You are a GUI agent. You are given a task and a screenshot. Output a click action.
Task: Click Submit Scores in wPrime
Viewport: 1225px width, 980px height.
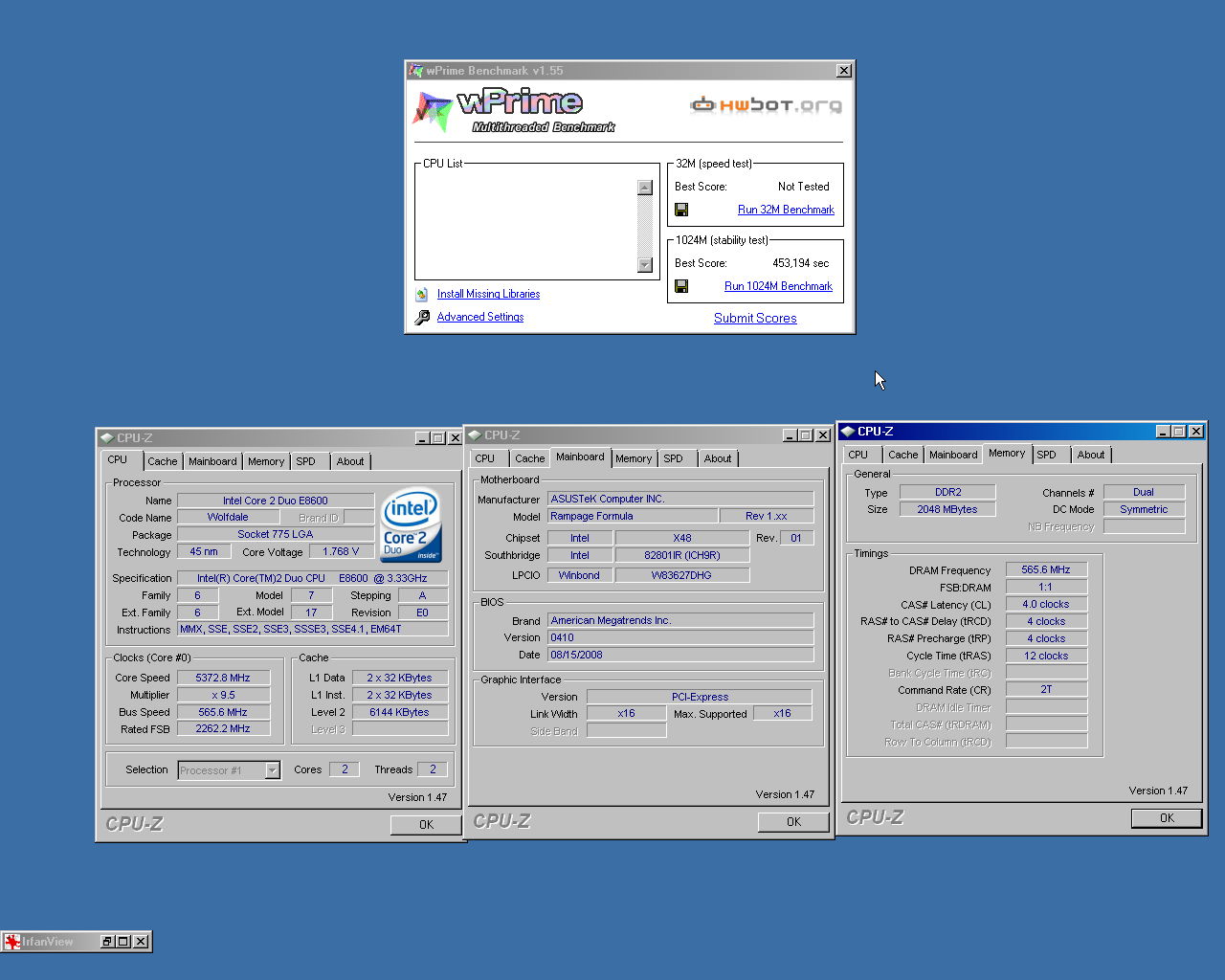tap(755, 319)
